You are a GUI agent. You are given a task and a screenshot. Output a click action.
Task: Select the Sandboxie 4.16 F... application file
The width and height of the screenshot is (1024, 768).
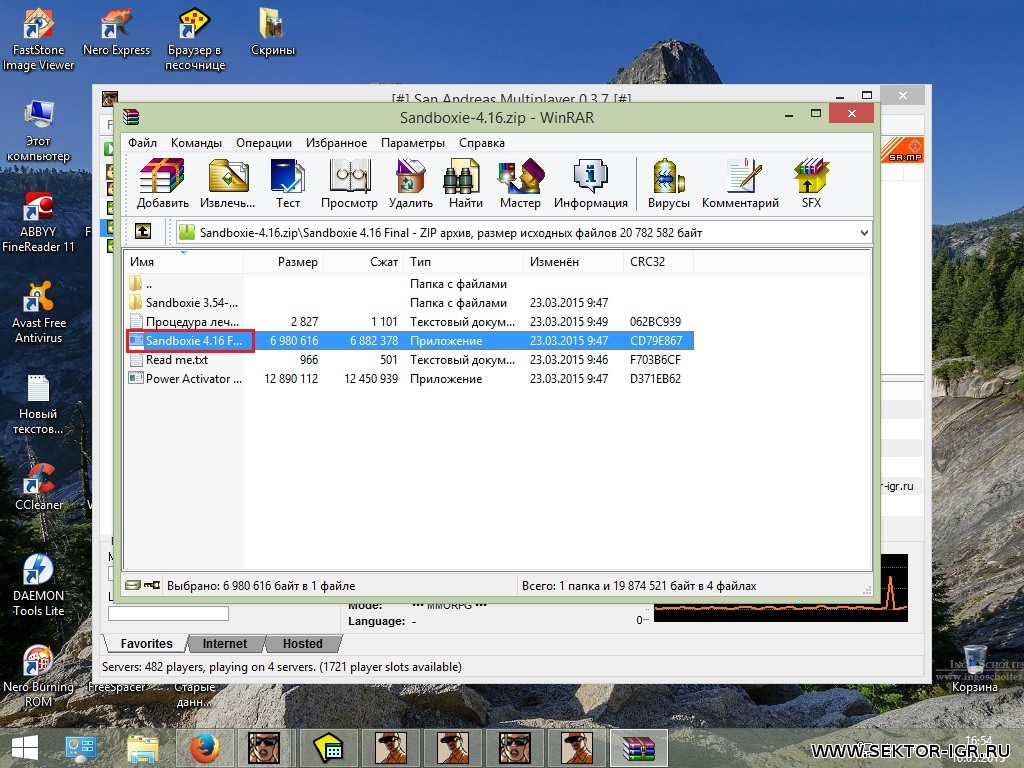click(x=409, y=340)
